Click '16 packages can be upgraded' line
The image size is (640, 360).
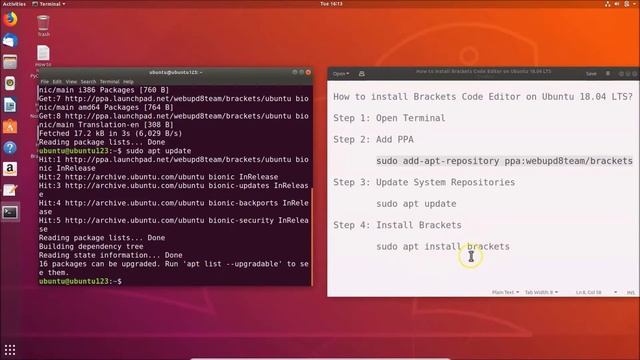pyautogui.click(x=173, y=268)
